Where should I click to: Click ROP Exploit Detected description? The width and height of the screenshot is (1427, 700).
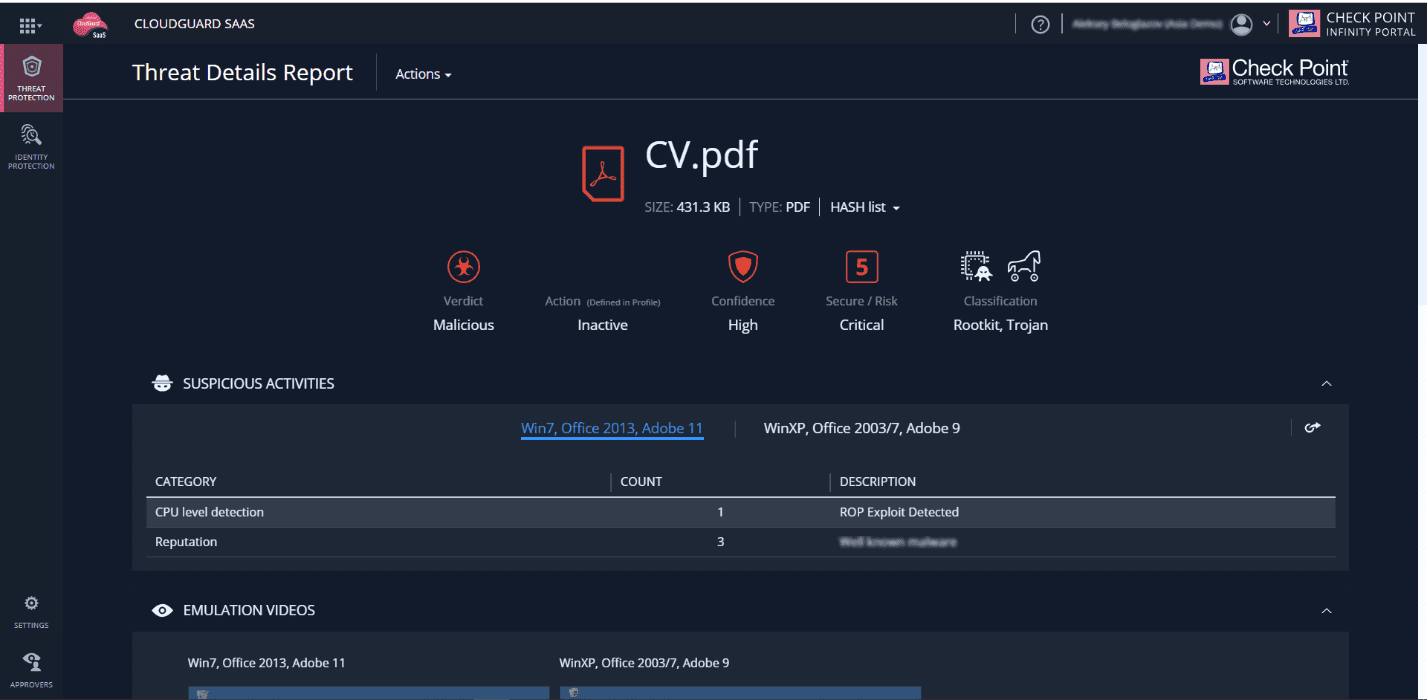[x=899, y=512]
